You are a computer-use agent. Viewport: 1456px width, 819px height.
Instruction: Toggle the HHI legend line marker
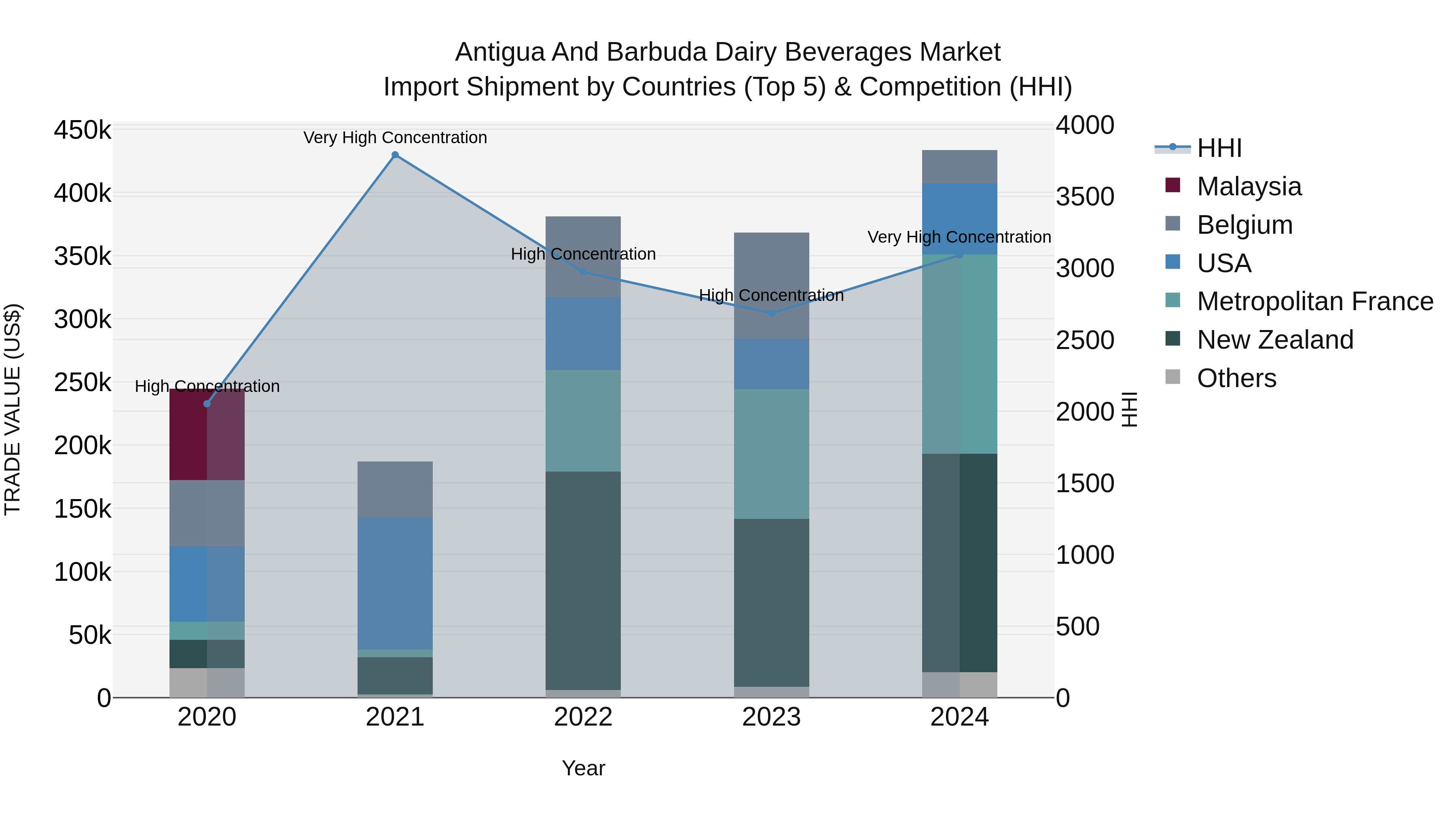(1172, 148)
